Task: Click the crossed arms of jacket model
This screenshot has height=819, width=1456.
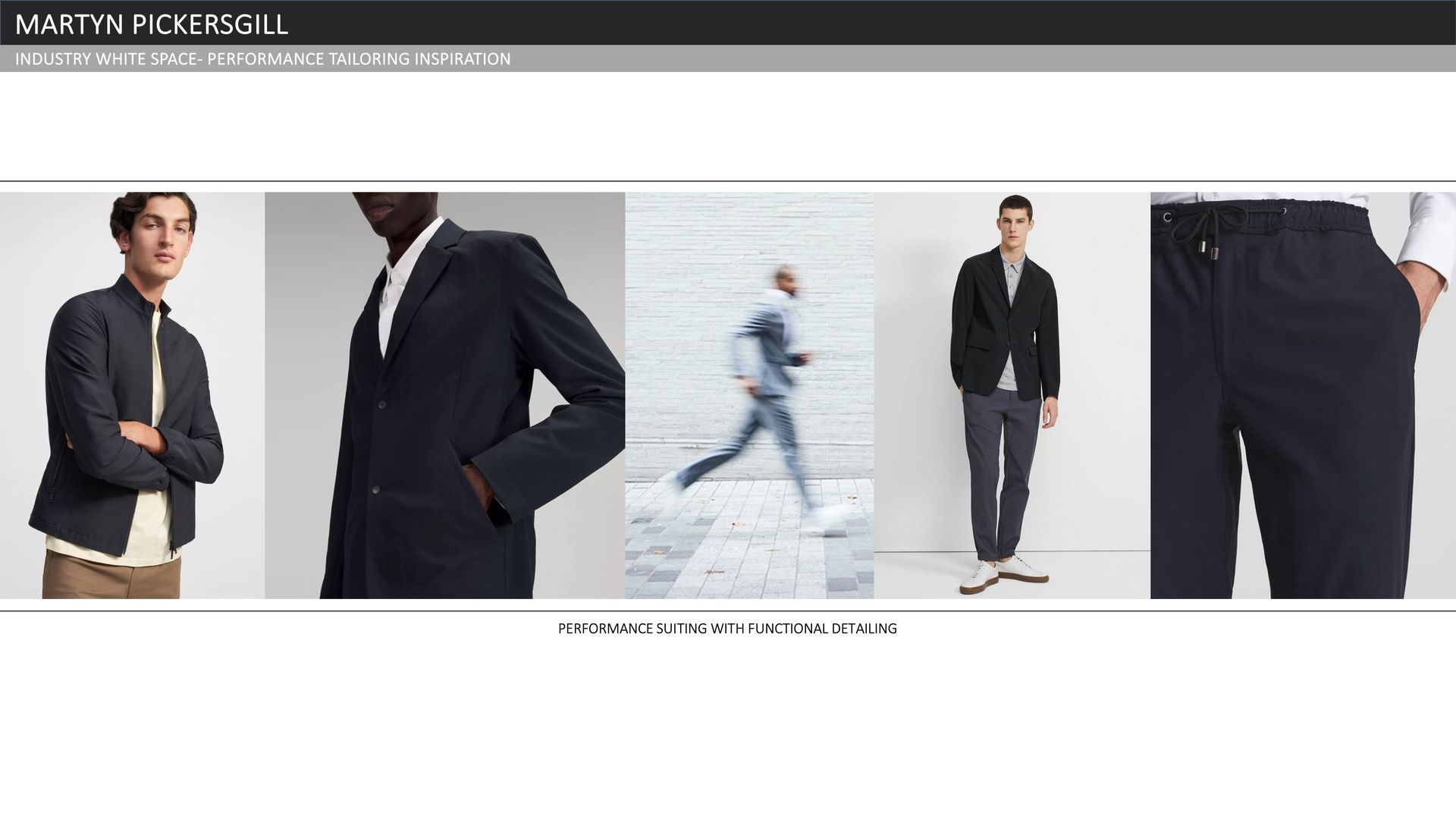Action: [x=144, y=438]
